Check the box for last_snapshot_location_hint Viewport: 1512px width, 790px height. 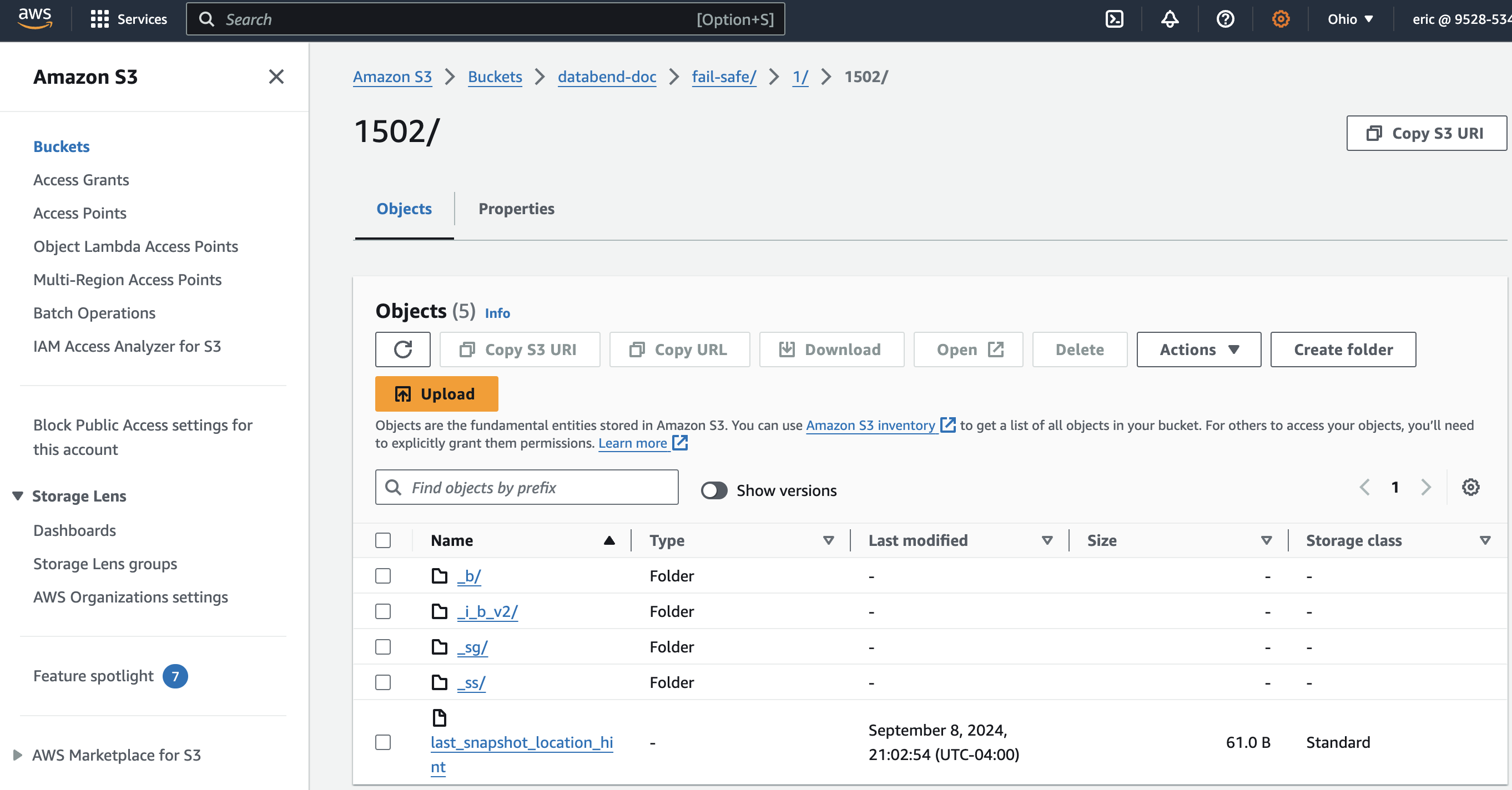pos(382,742)
